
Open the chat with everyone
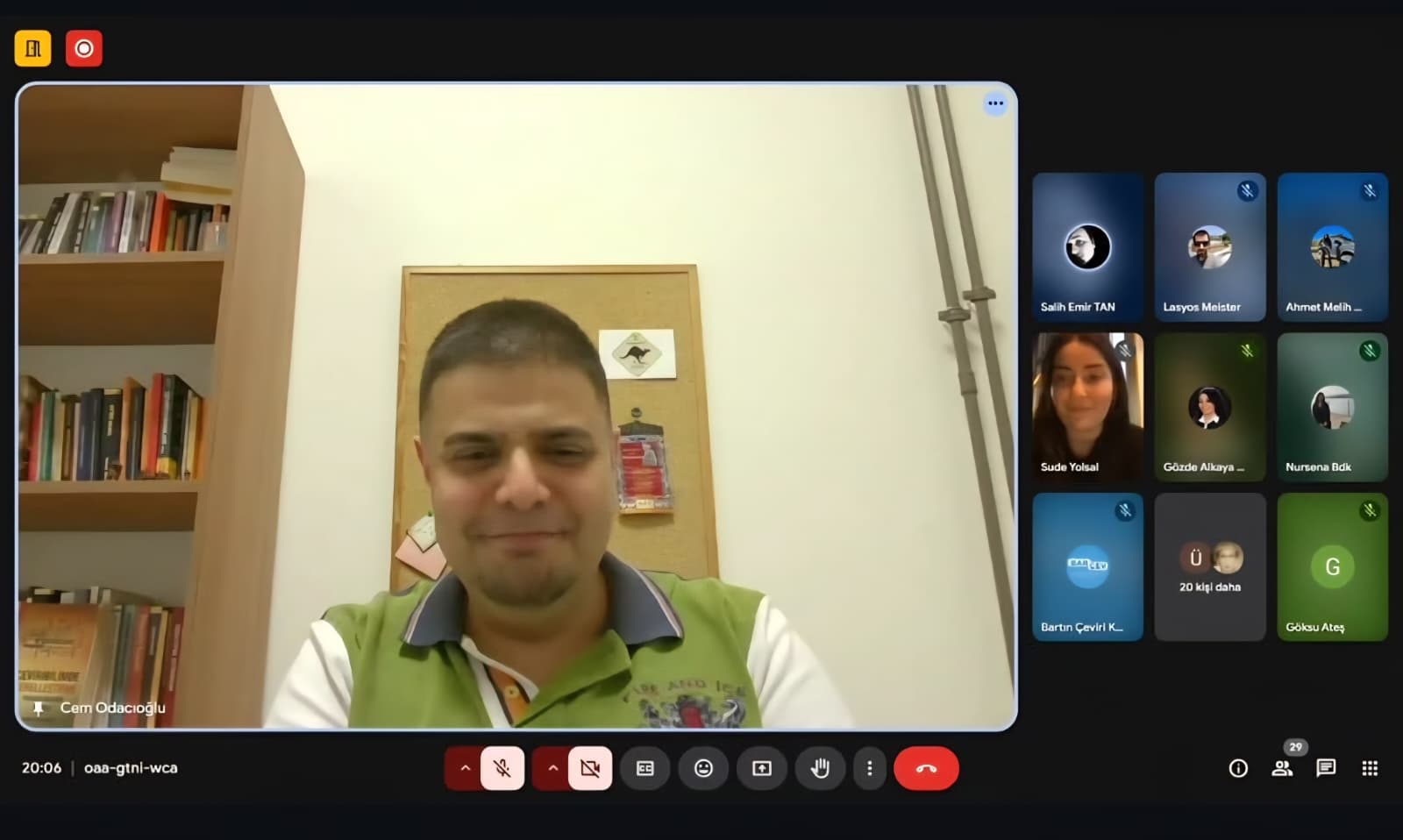click(x=1326, y=768)
